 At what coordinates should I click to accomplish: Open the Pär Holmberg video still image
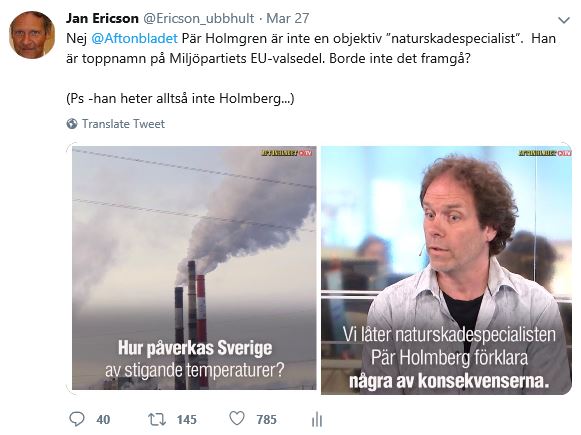pyautogui.click(x=446, y=270)
